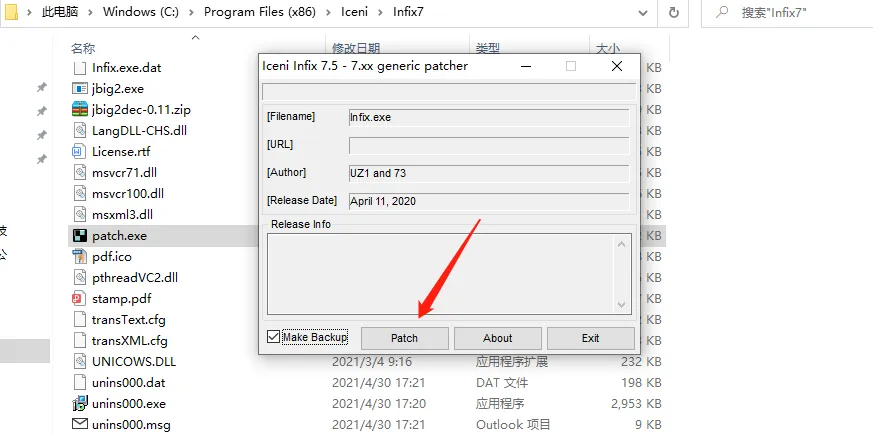Click Release Info scrollbar down arrow
873x438 pixels.
[622, 304]
